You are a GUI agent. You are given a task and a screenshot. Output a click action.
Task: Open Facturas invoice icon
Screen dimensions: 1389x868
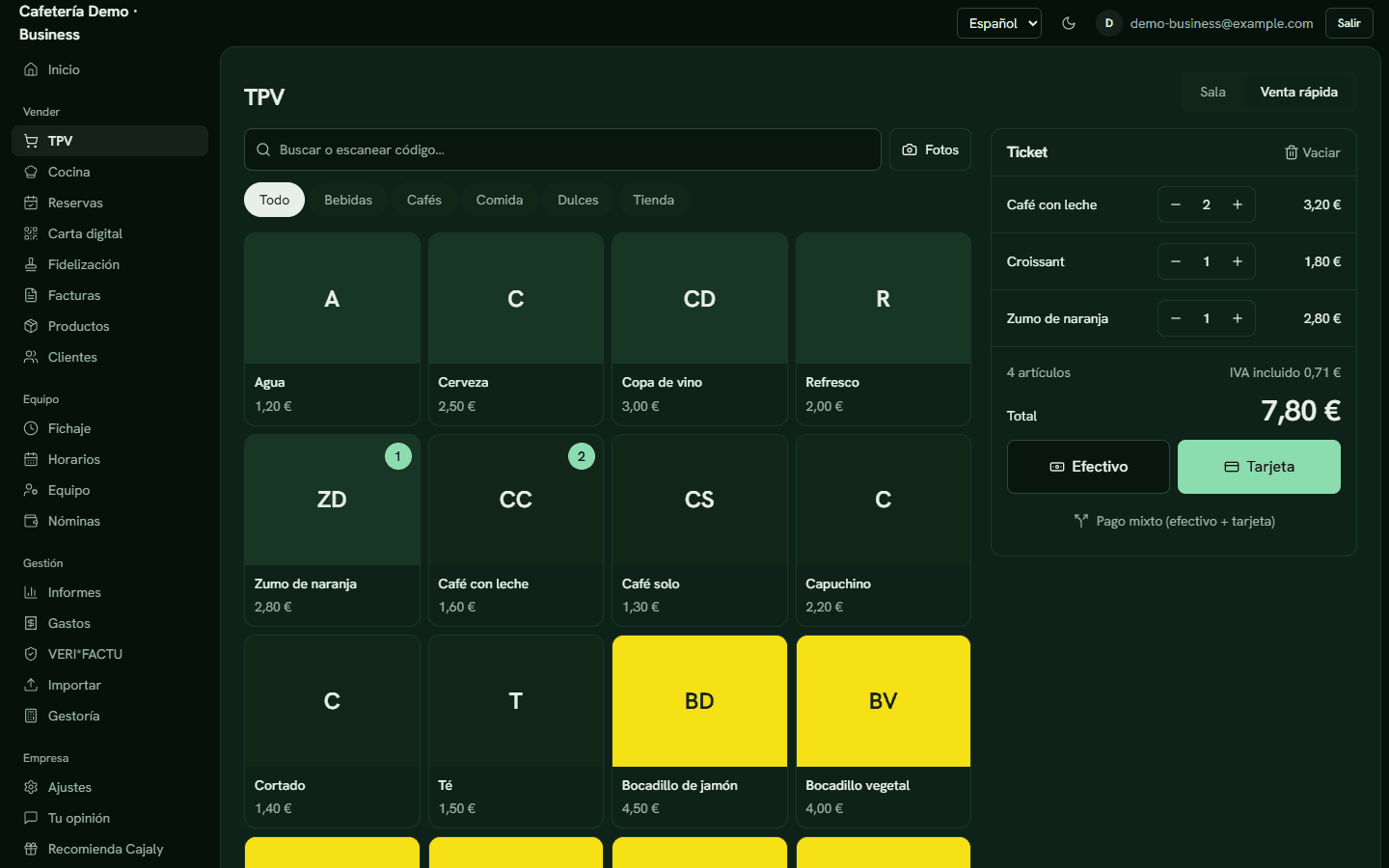point(31,295)
